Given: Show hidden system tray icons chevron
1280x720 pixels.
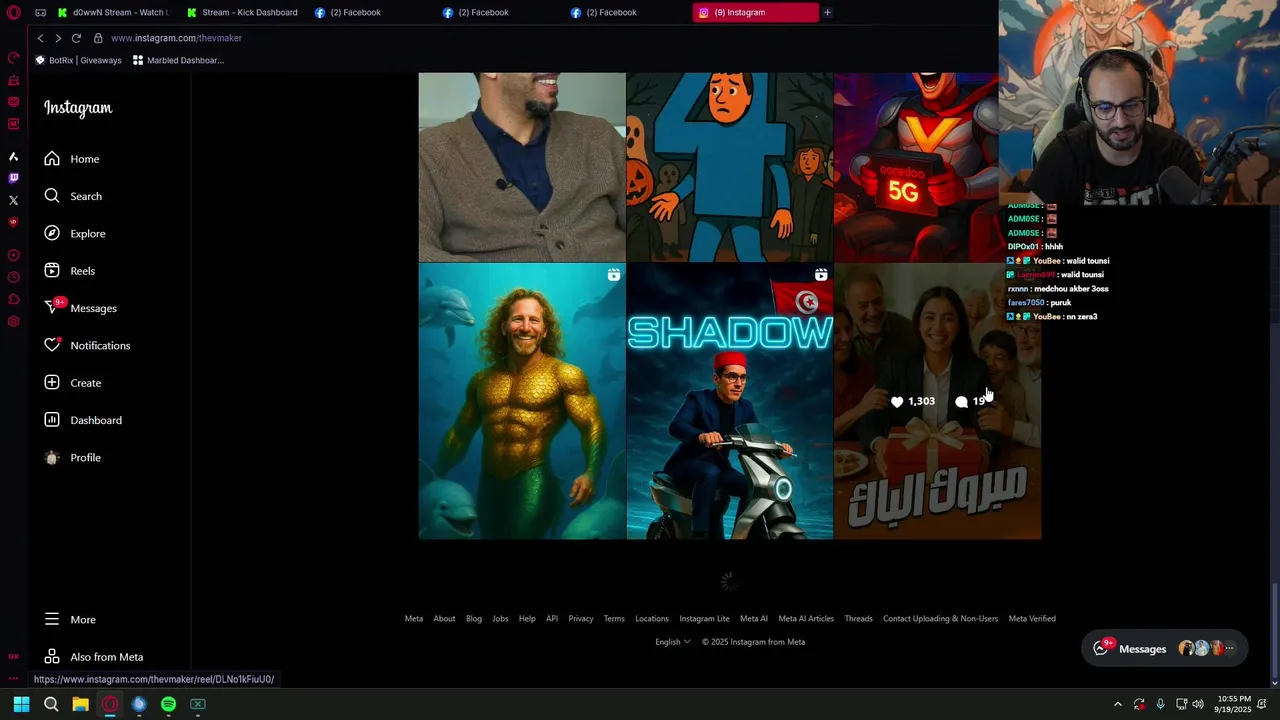Looking at the screenshot, I should 1118,704.
